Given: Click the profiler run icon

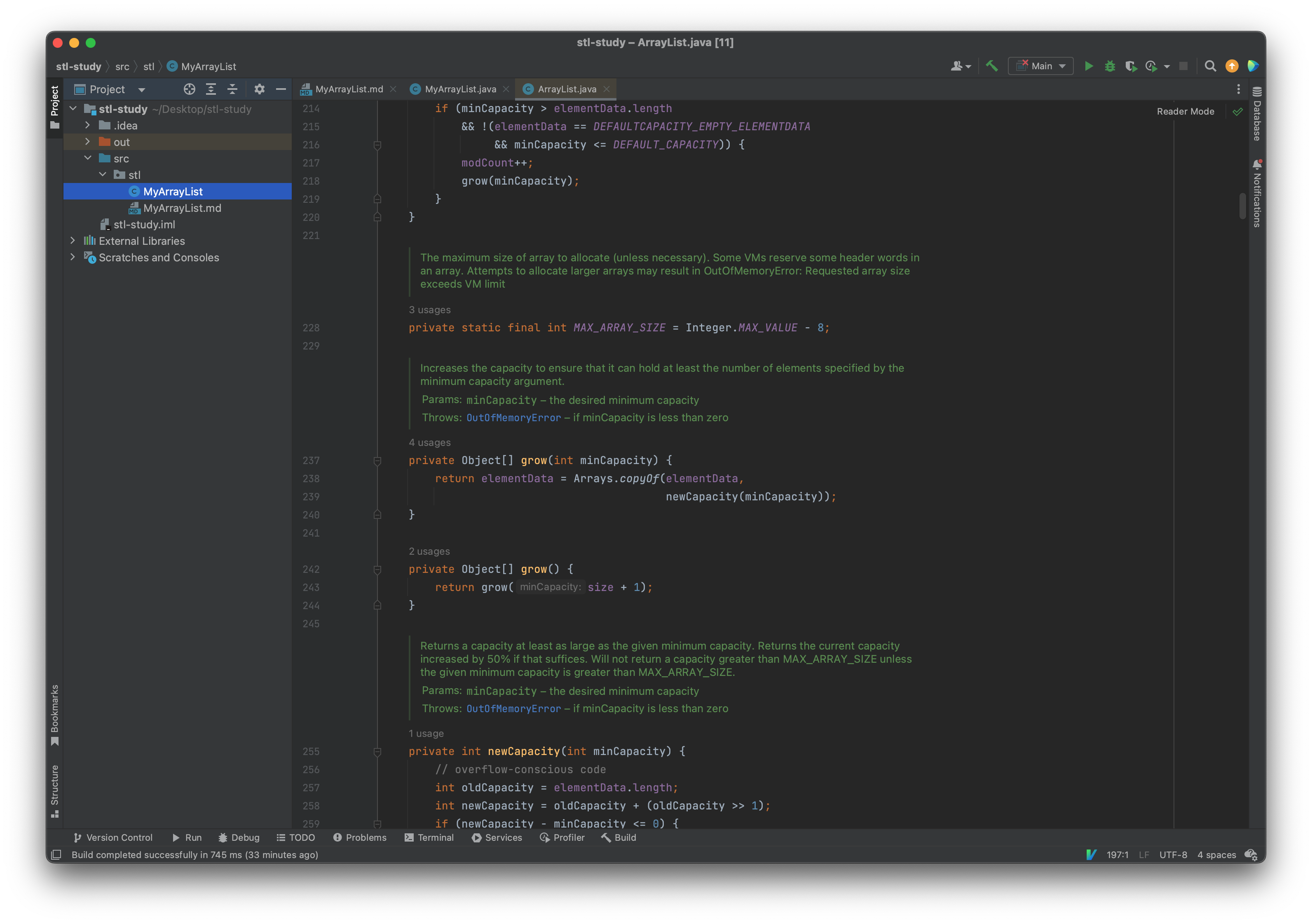Looking at the screenshot, I should pyautogui.click(x=1151, y=66).
